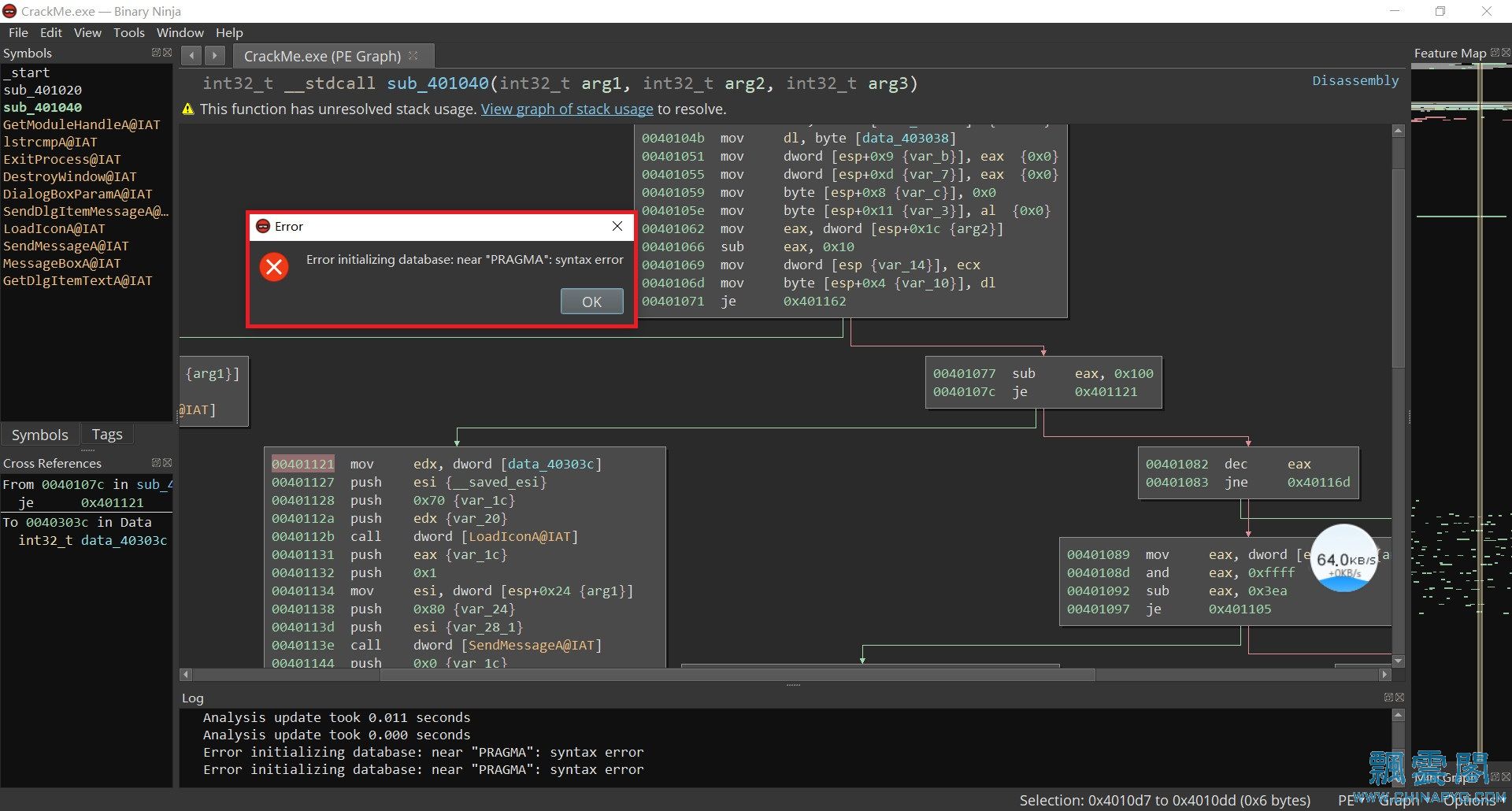
Task: Close the Log panel
Action: [1400, 698]
